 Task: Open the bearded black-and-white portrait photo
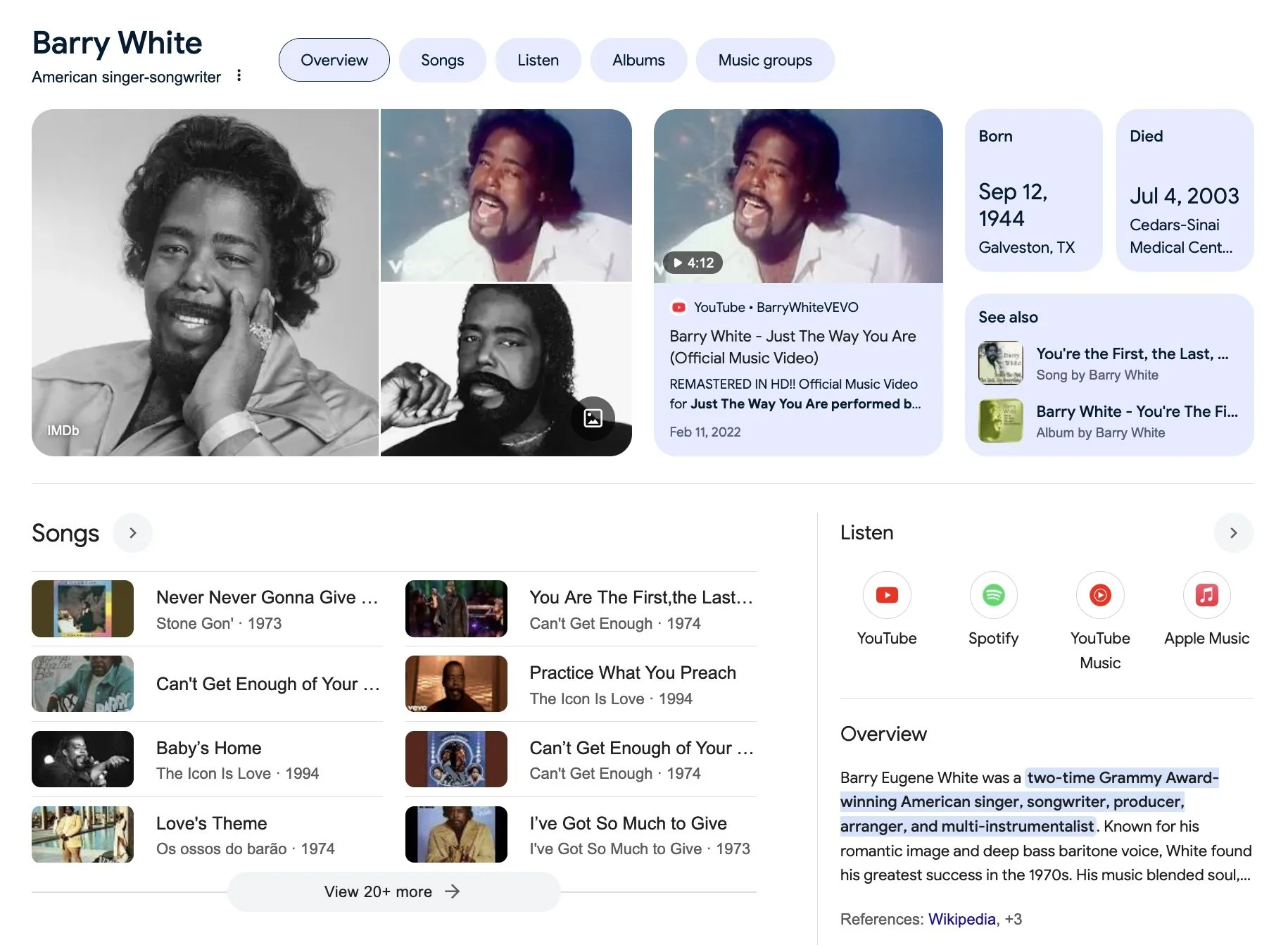[x=506, y=370]
